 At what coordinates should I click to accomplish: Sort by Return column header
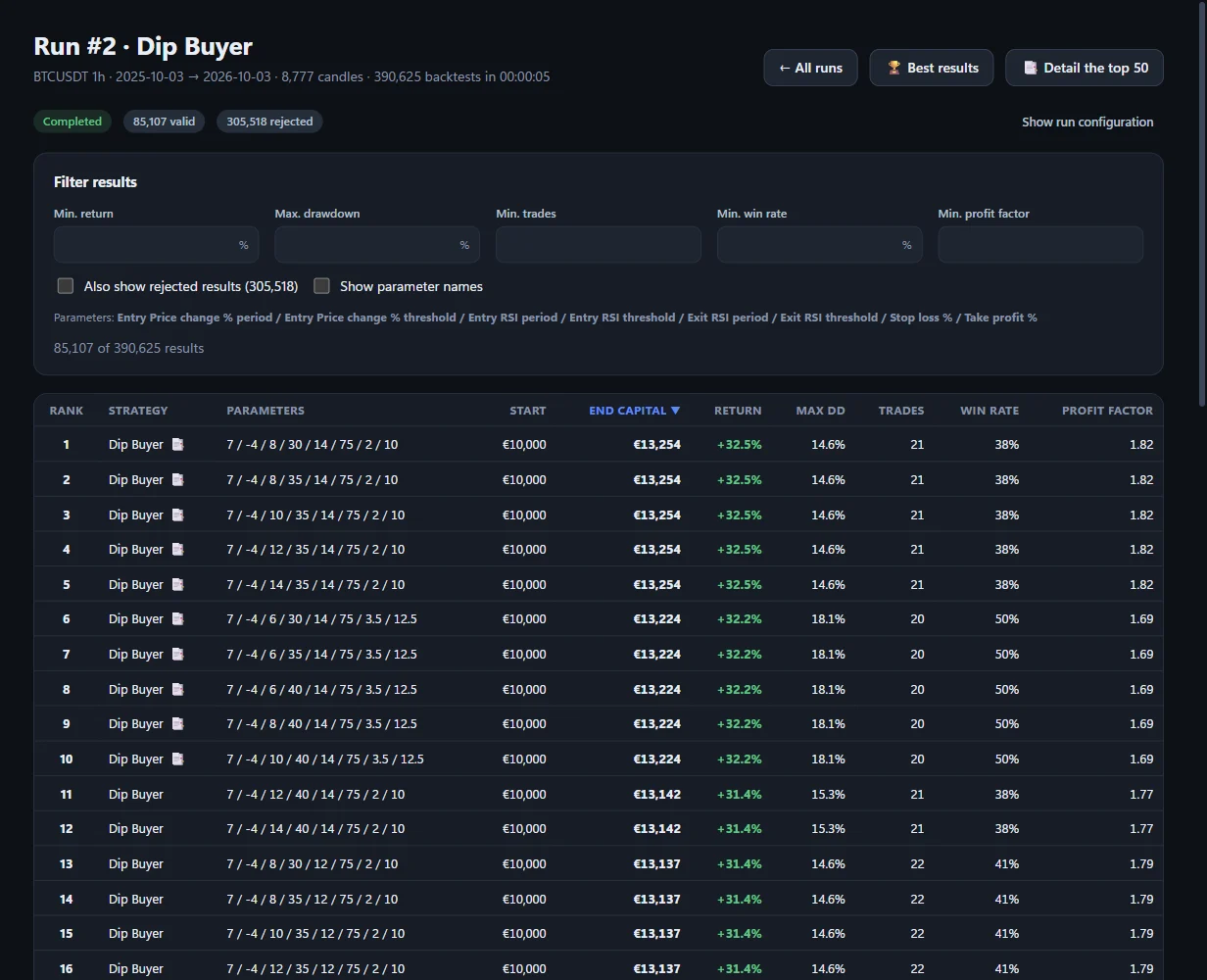[x=738, y=411]
